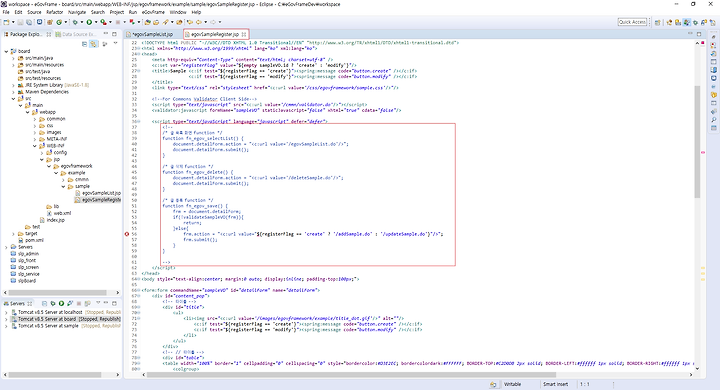Click the Debug perspective icon at top right
The height and width of the screenshot is (390, 720).
(x=695, y=22)
